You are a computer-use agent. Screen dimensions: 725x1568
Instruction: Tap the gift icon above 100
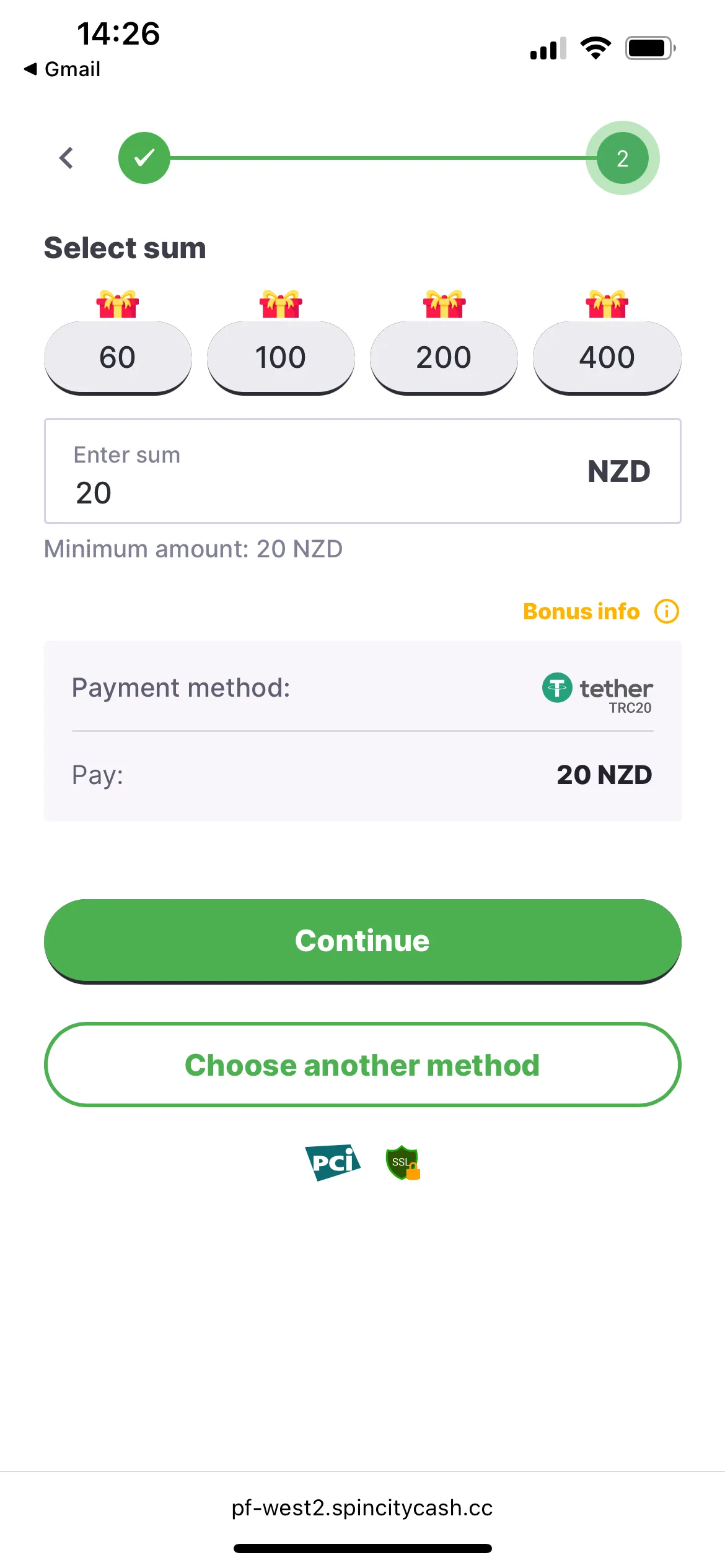coord(281,304)
